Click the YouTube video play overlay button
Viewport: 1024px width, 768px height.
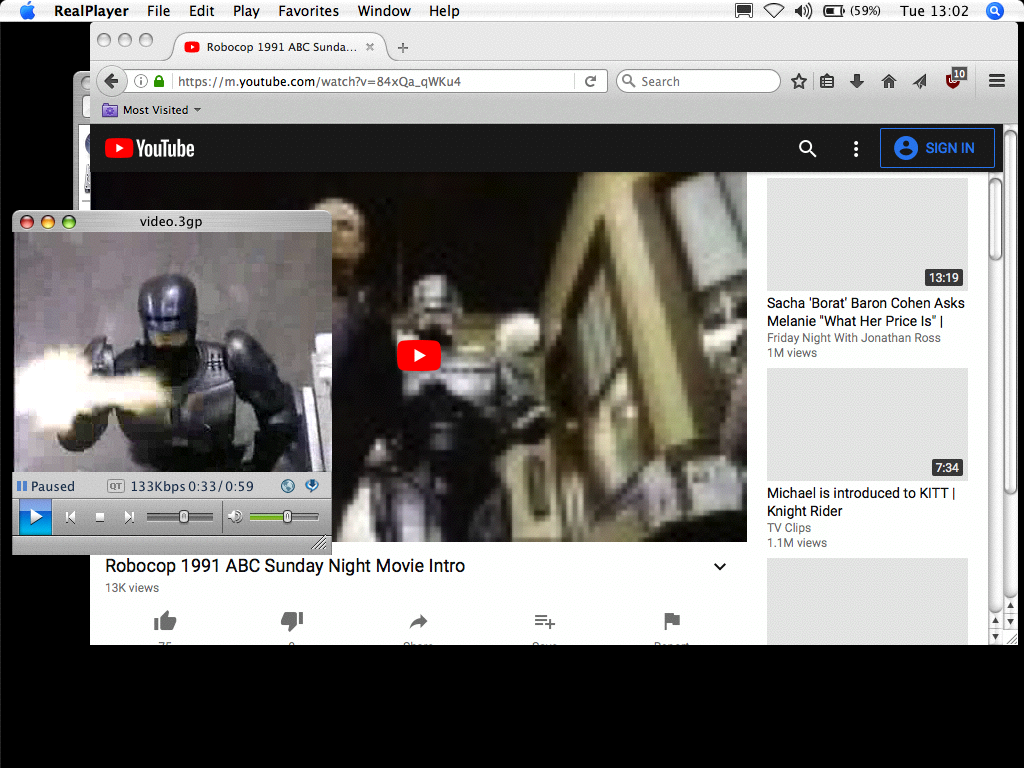pos(419,355)
